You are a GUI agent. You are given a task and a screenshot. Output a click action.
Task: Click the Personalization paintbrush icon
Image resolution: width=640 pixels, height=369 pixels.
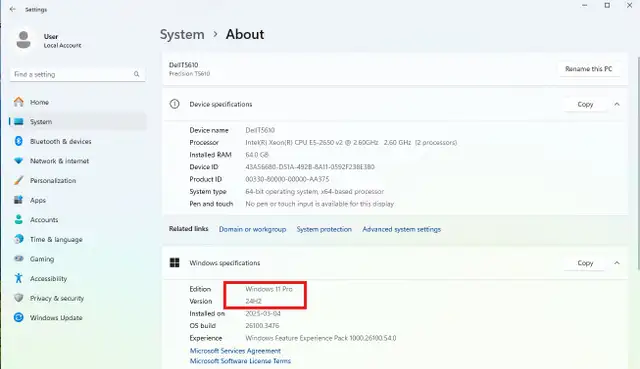pyautogui.click(x=18, y=180)
